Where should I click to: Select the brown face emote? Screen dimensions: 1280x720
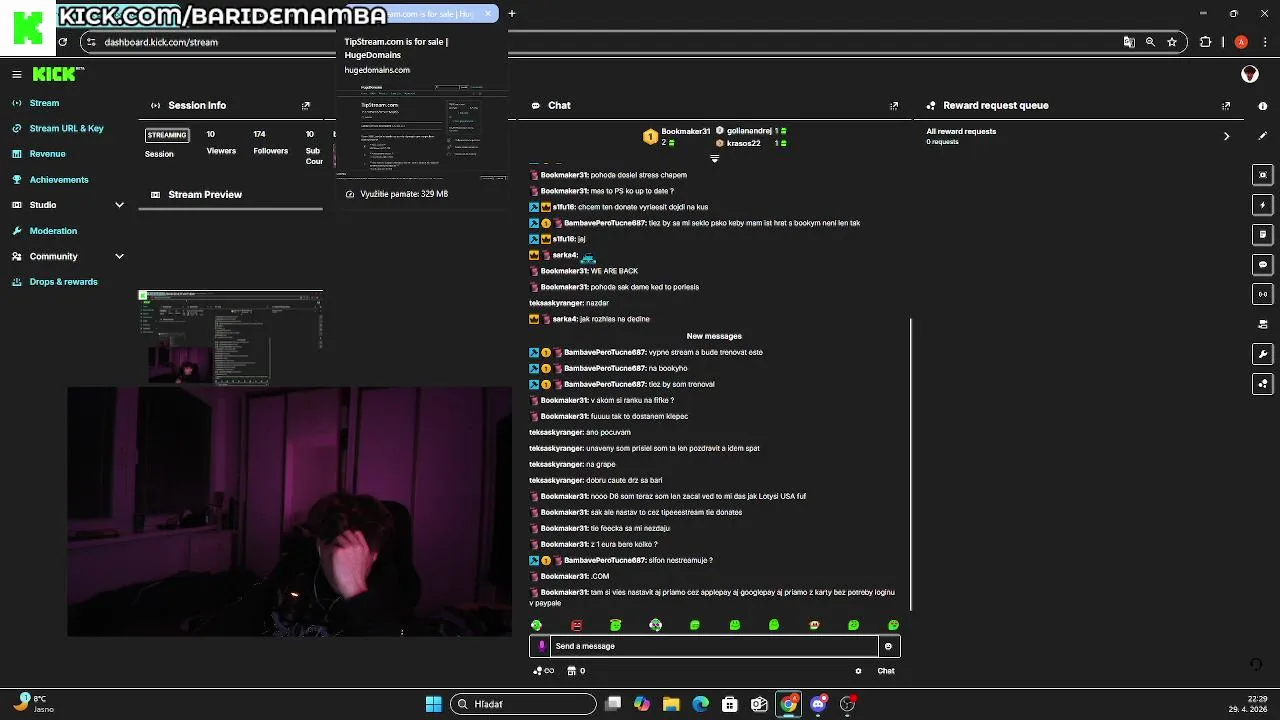coord(814,625)
